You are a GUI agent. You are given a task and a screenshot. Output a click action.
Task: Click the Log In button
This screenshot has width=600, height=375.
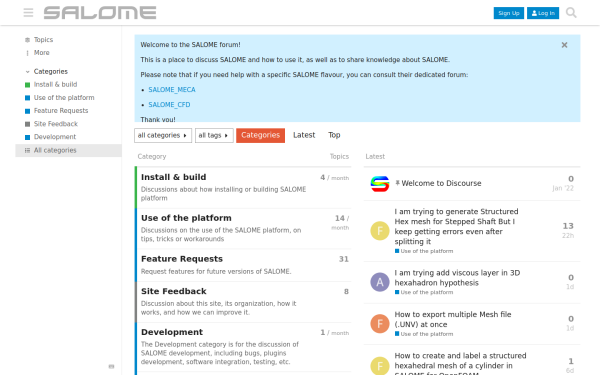click(543, 13)
